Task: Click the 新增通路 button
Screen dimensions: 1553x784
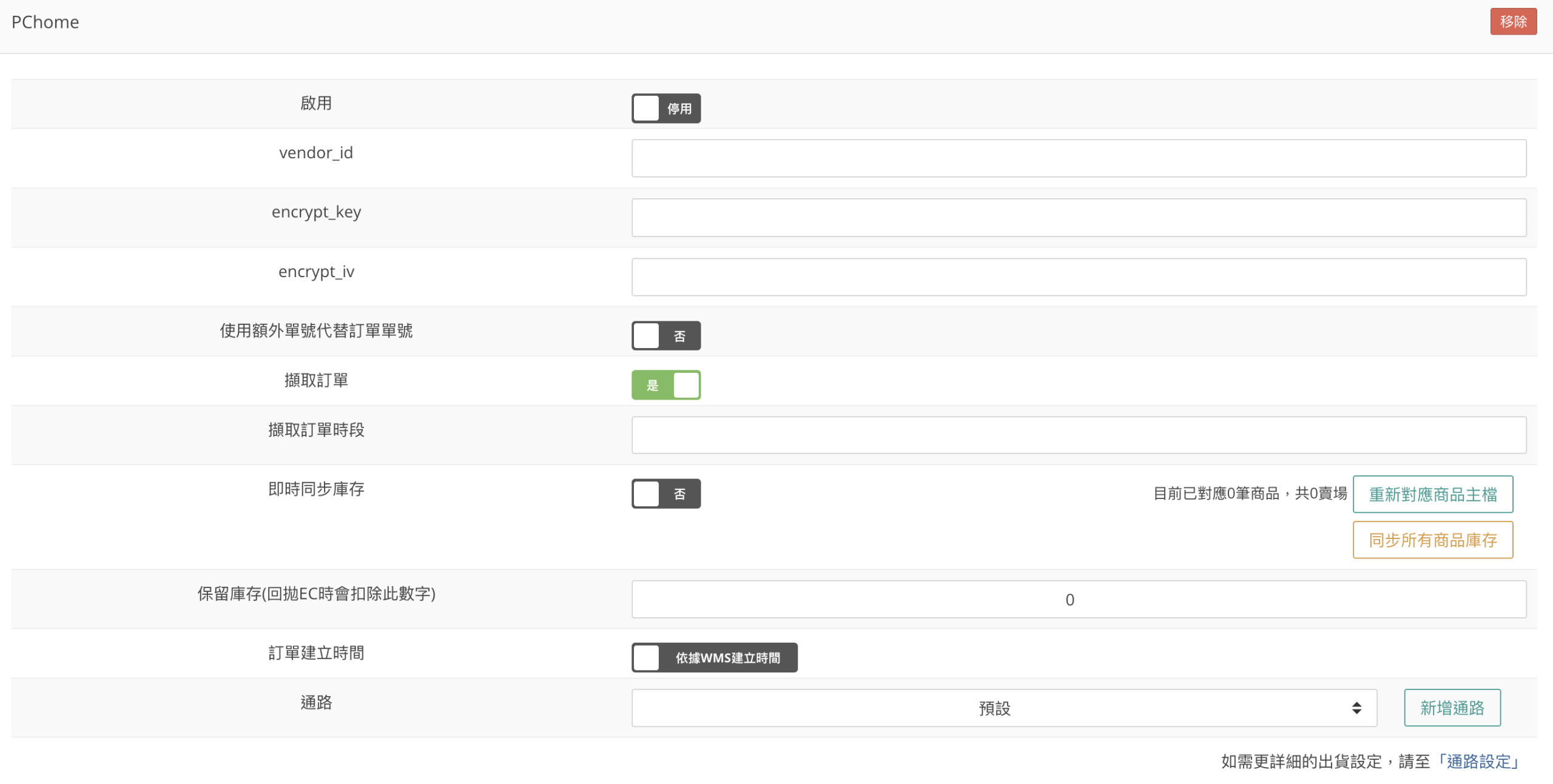Action: 1452,708
